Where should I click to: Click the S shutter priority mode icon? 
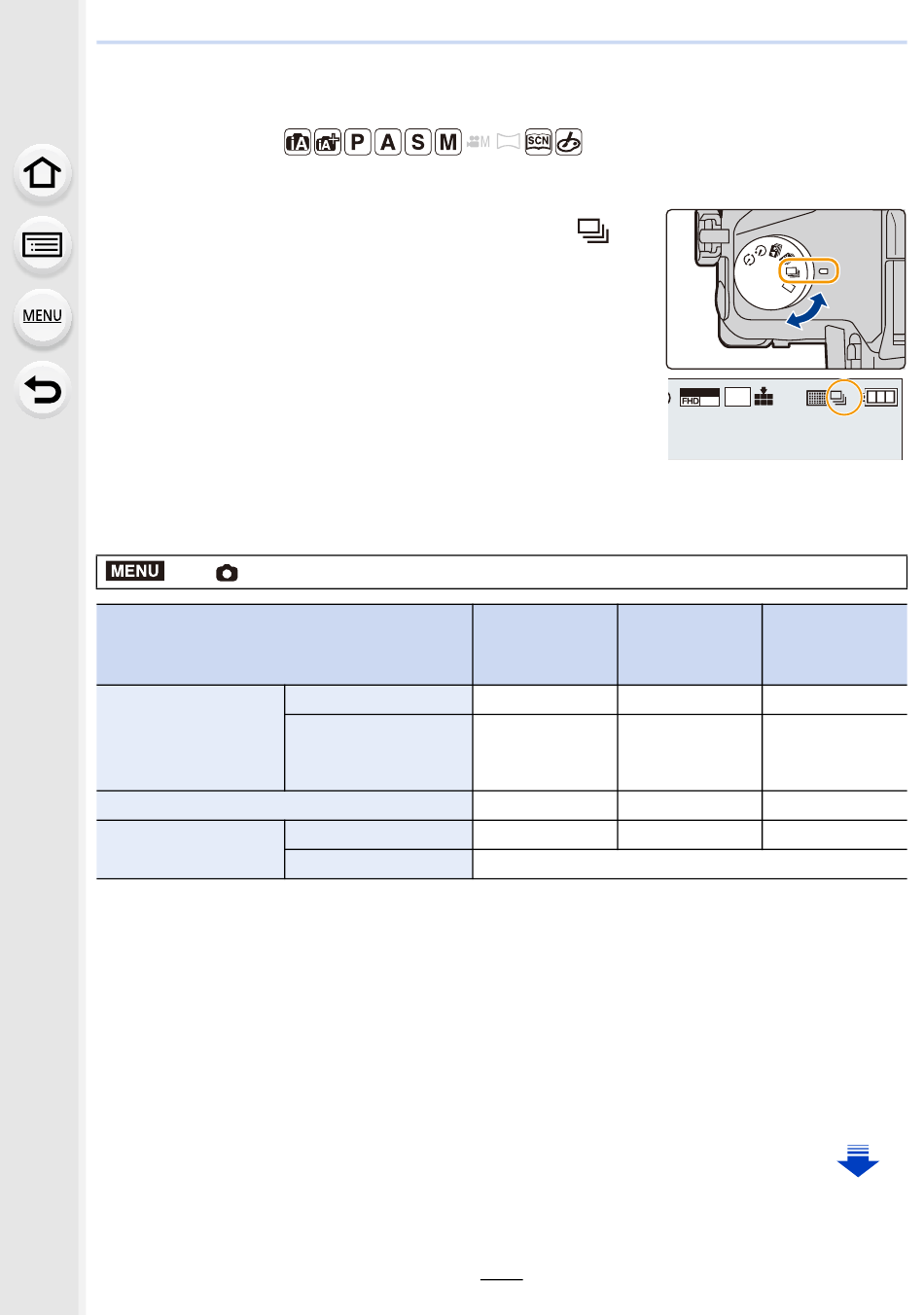[418, 142]
